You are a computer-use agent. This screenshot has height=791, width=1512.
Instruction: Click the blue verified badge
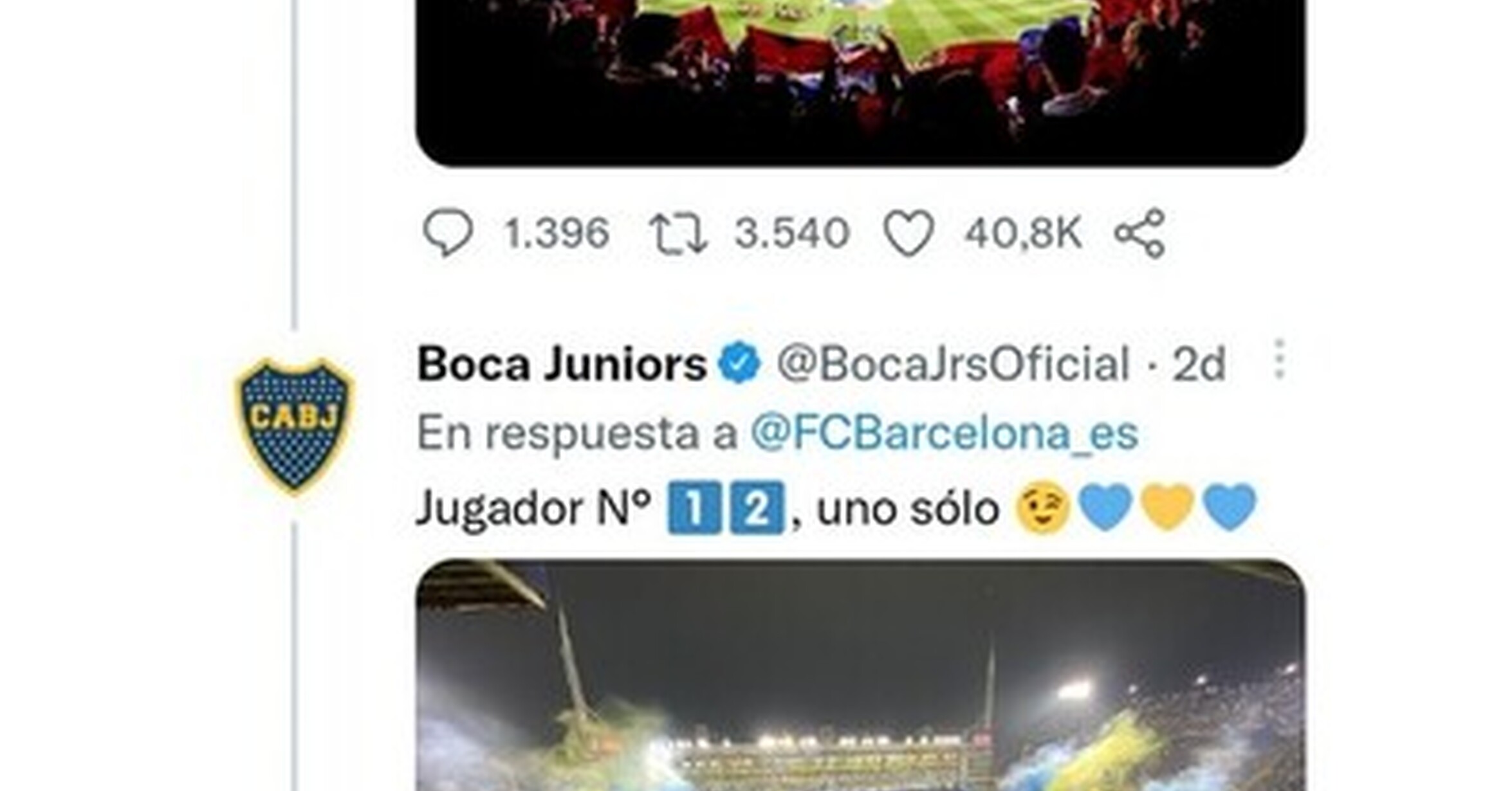coord(740,363)
